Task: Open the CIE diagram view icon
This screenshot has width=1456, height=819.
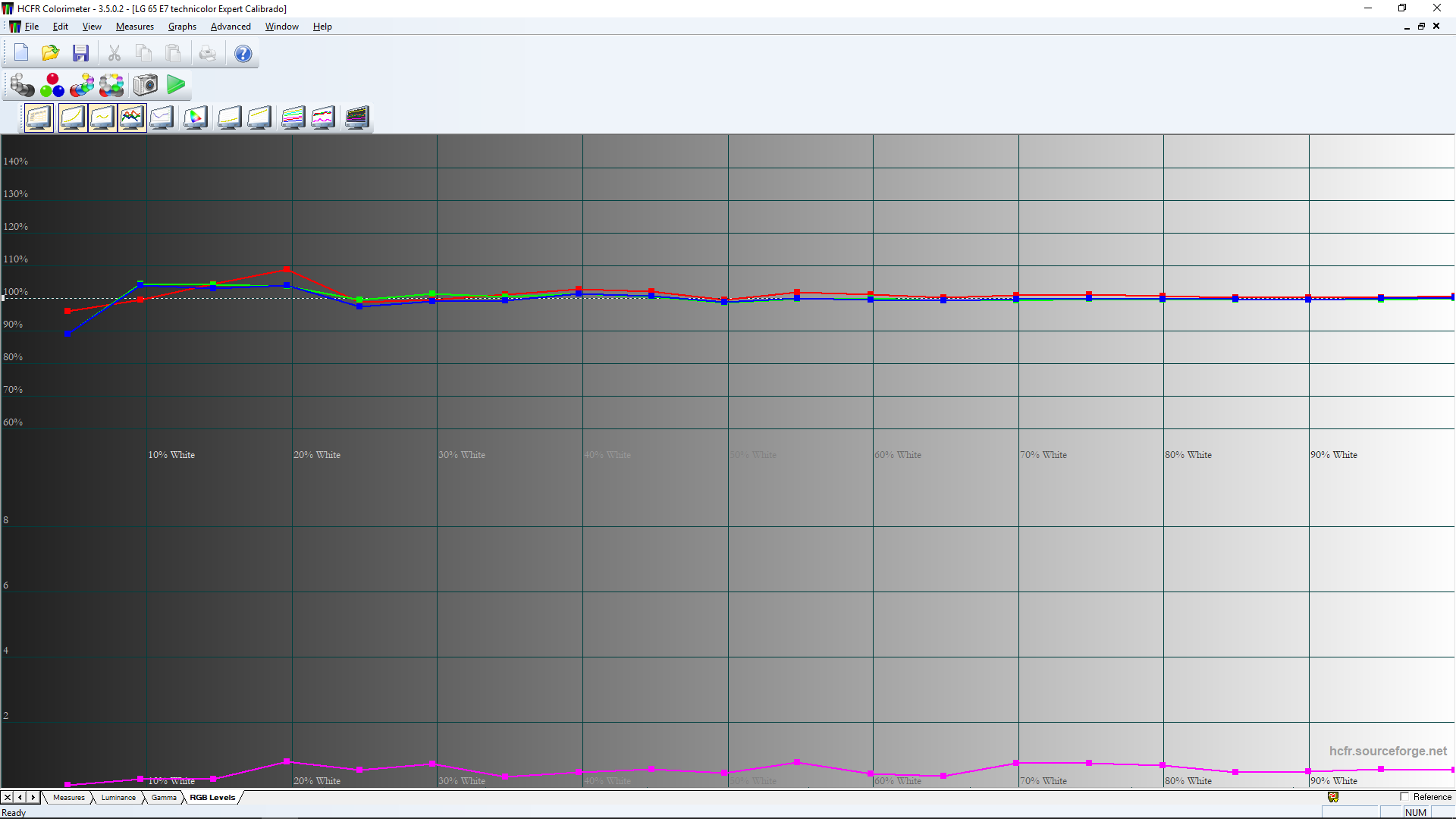Action: [195, 118]
